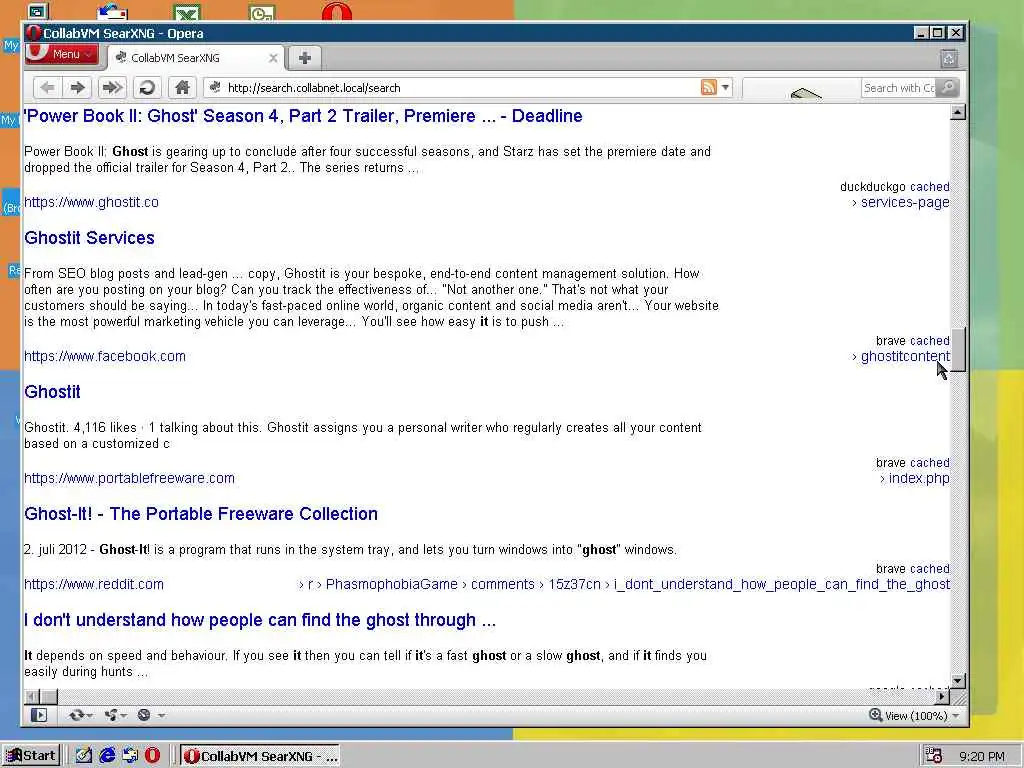The image size is (1024, 768).
Task: Open cached link above index.php
Action: 929,462
